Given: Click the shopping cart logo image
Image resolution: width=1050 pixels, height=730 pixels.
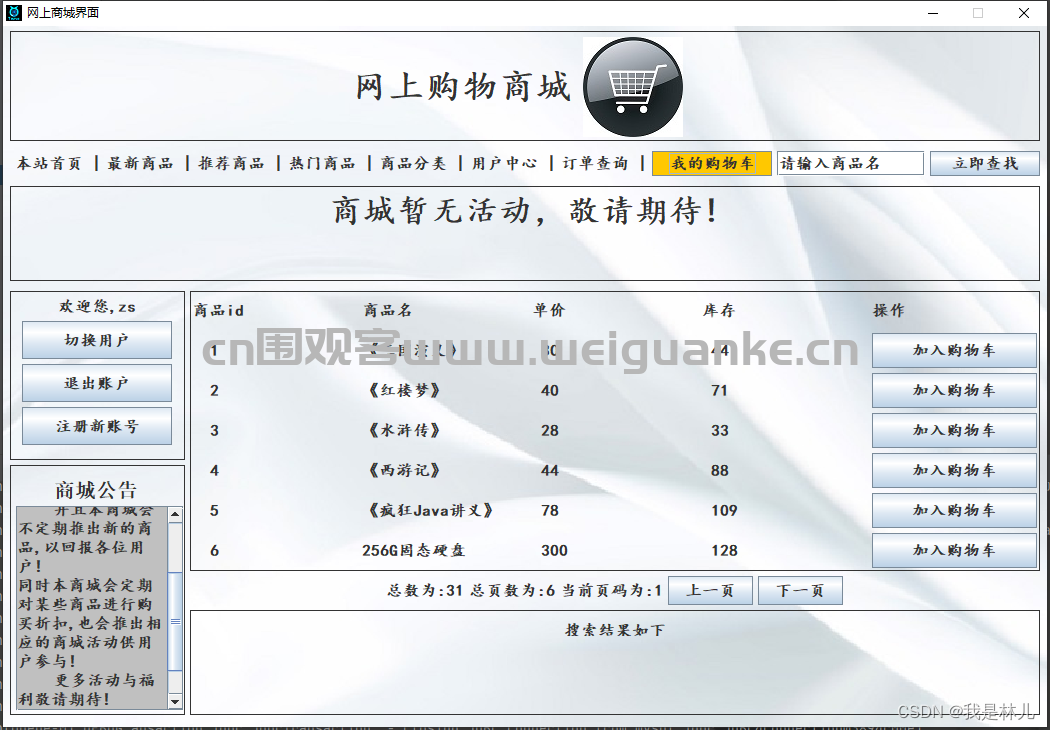Looking at the screenshot, I should tap(633, 87).
